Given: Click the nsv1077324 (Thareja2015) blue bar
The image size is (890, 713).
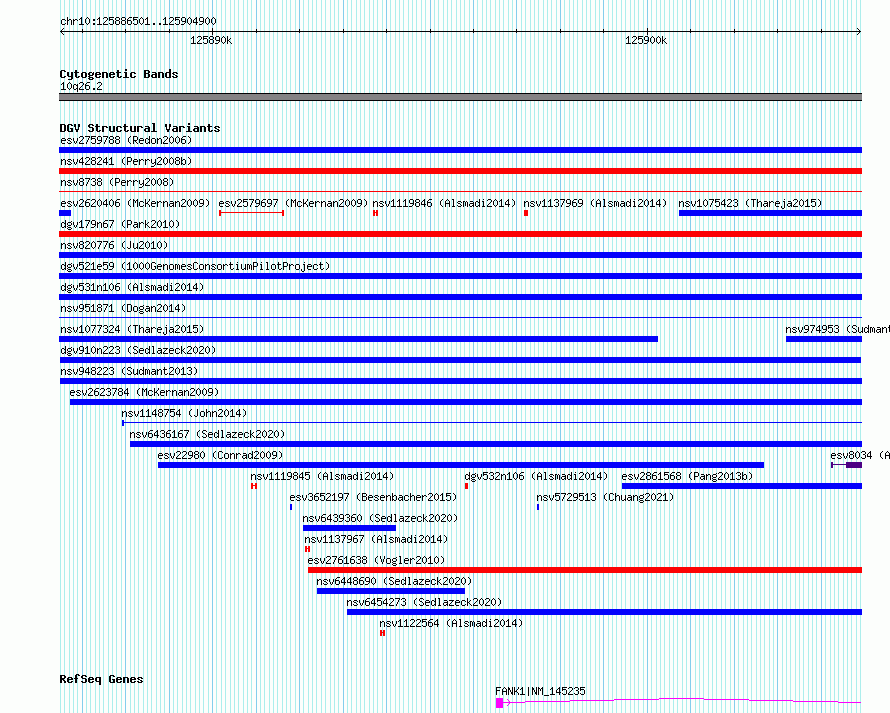Looking at the screenshot, I should pos(359,339).
